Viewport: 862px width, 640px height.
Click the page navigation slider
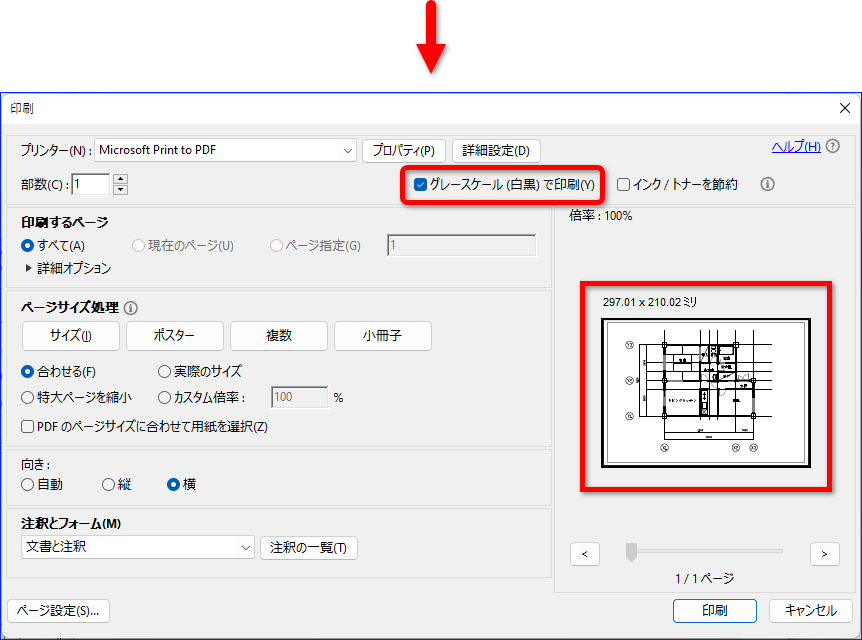point(631,551)
